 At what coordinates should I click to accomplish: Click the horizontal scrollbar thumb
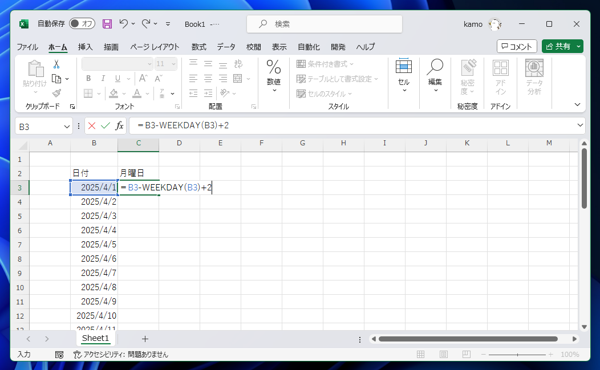coord(468,339)
